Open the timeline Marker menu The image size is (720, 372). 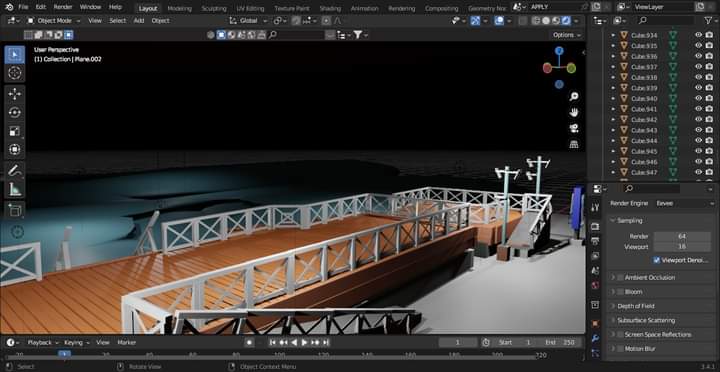pyautogui.click(x=127, y=343)
